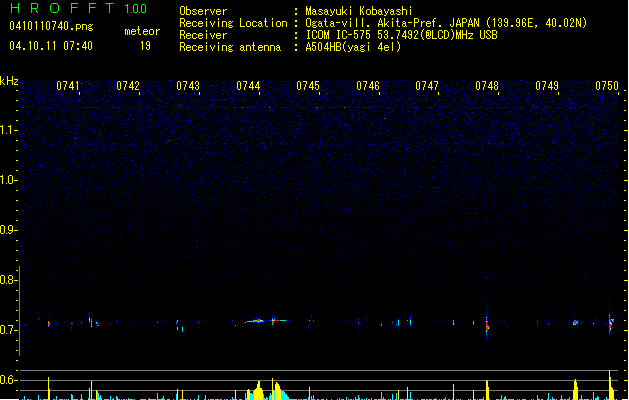Click the meteor count 19

pyautogui.click(x=145, y=46)
